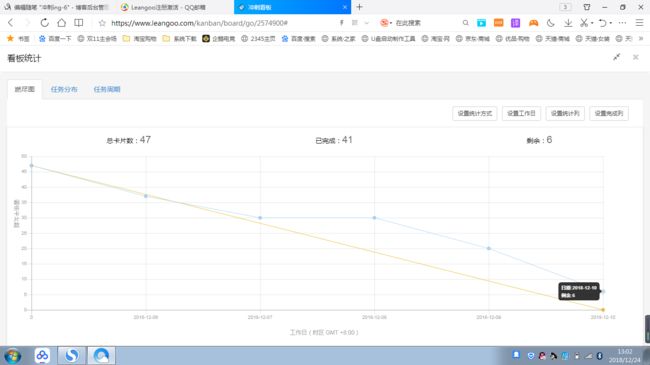The width and height of the screenshot is (650, 365).
Task: Open the game controller toolbar icon
Action: 533,23
